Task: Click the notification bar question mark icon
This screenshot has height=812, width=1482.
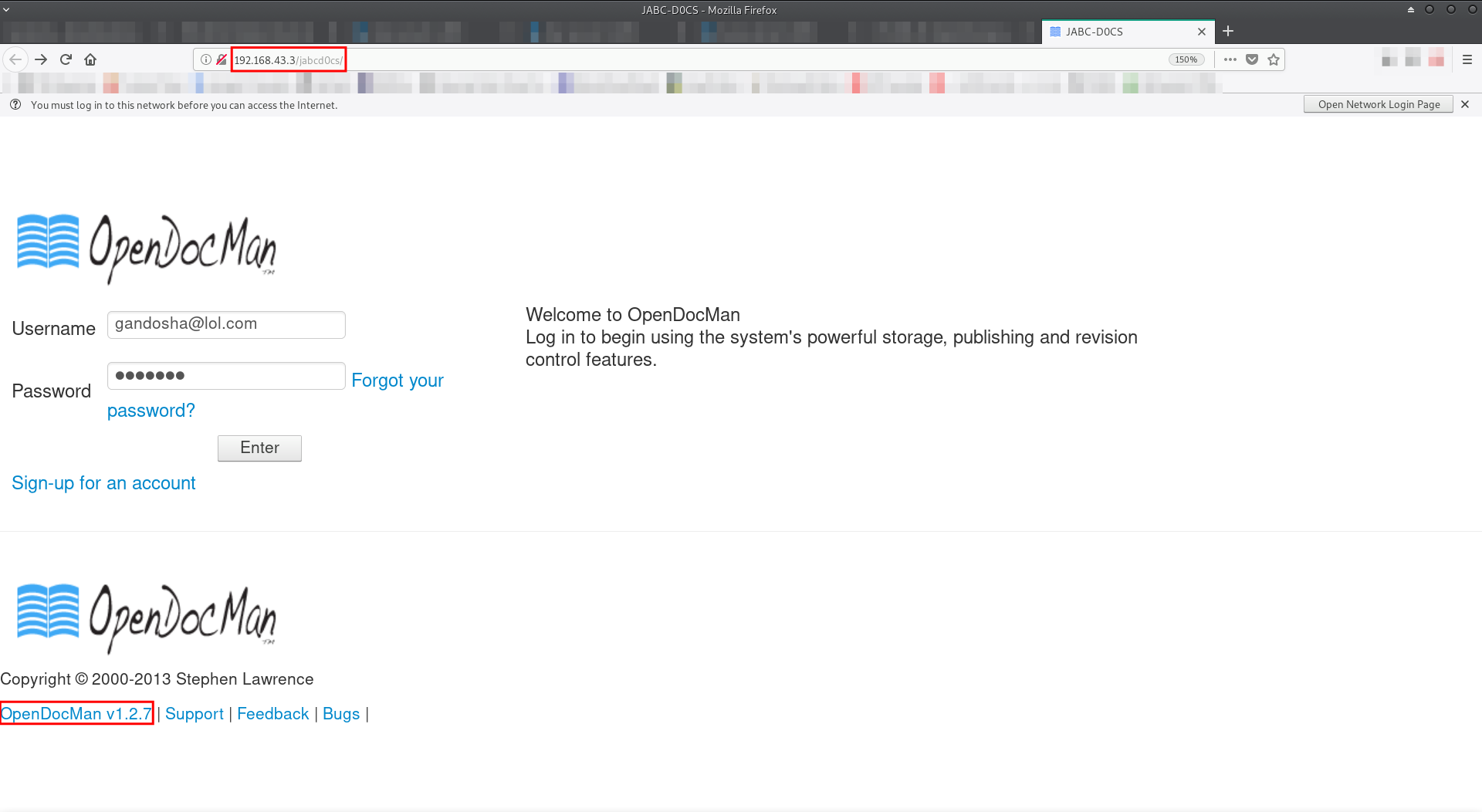Action: point(15,104)
